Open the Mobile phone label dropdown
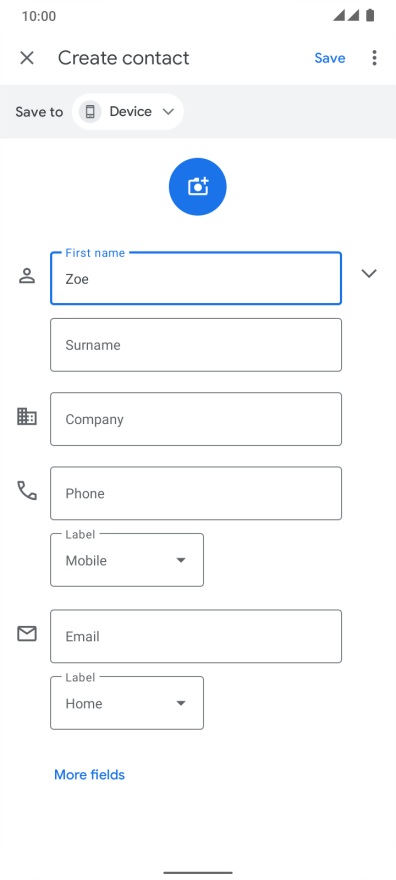Screen dimensions: 396x880 (x=127, y=560)
